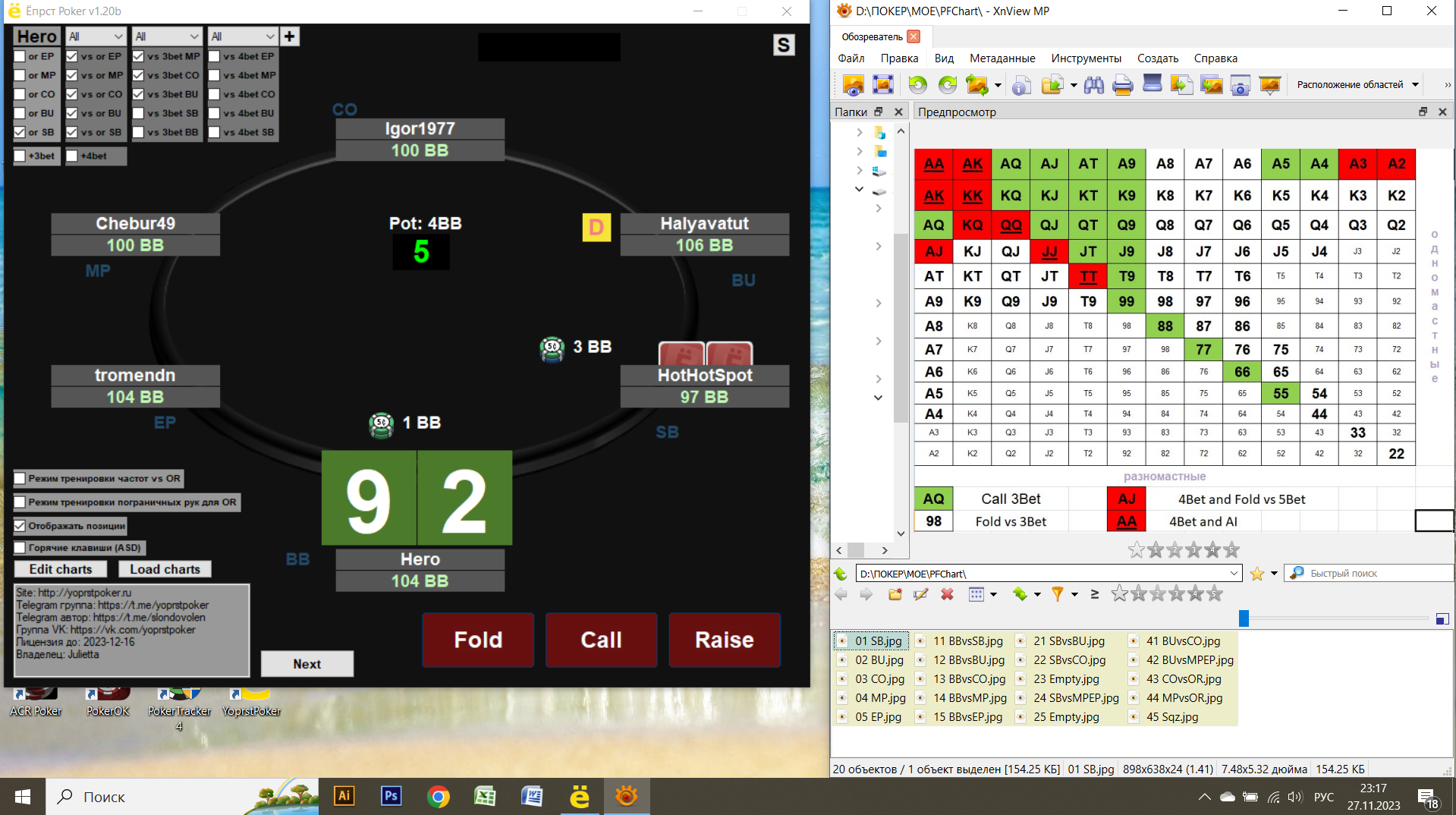Viewport: 1456px width, 815px height.
Task: Open the 'Файл' menu
Action: click(x=851, y=58)
